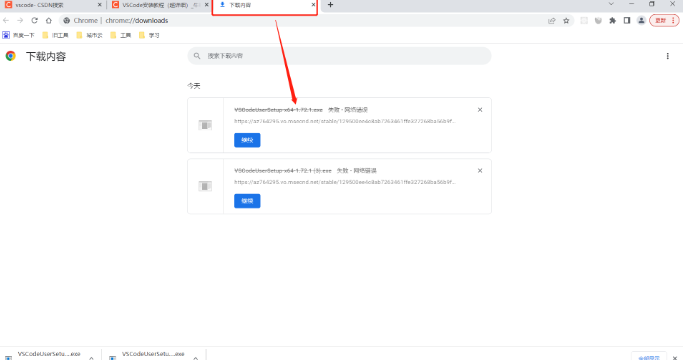Open the user profile avatar menu
683x360 pixels.
[x=641, y=20]
